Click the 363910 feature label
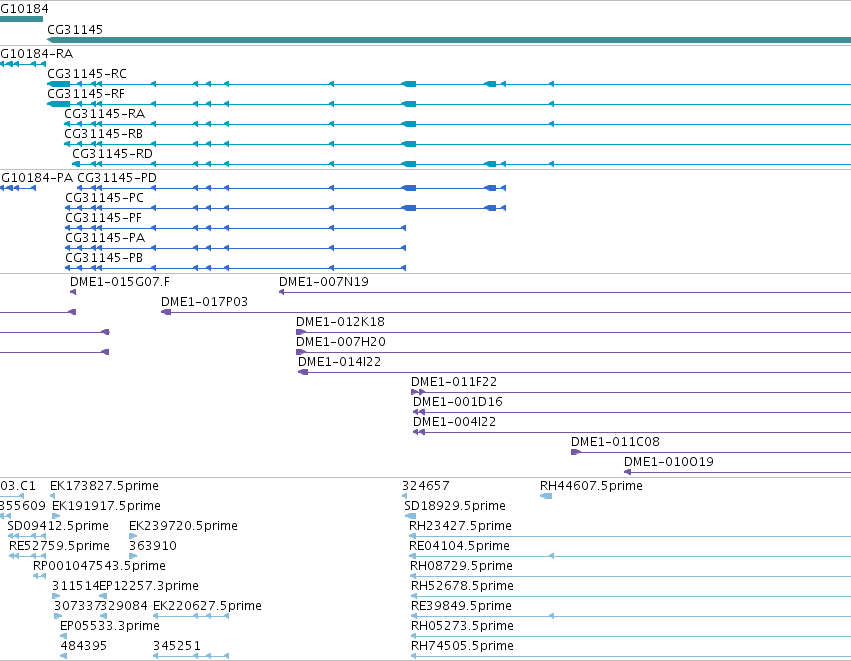 (x=153, y=546)
